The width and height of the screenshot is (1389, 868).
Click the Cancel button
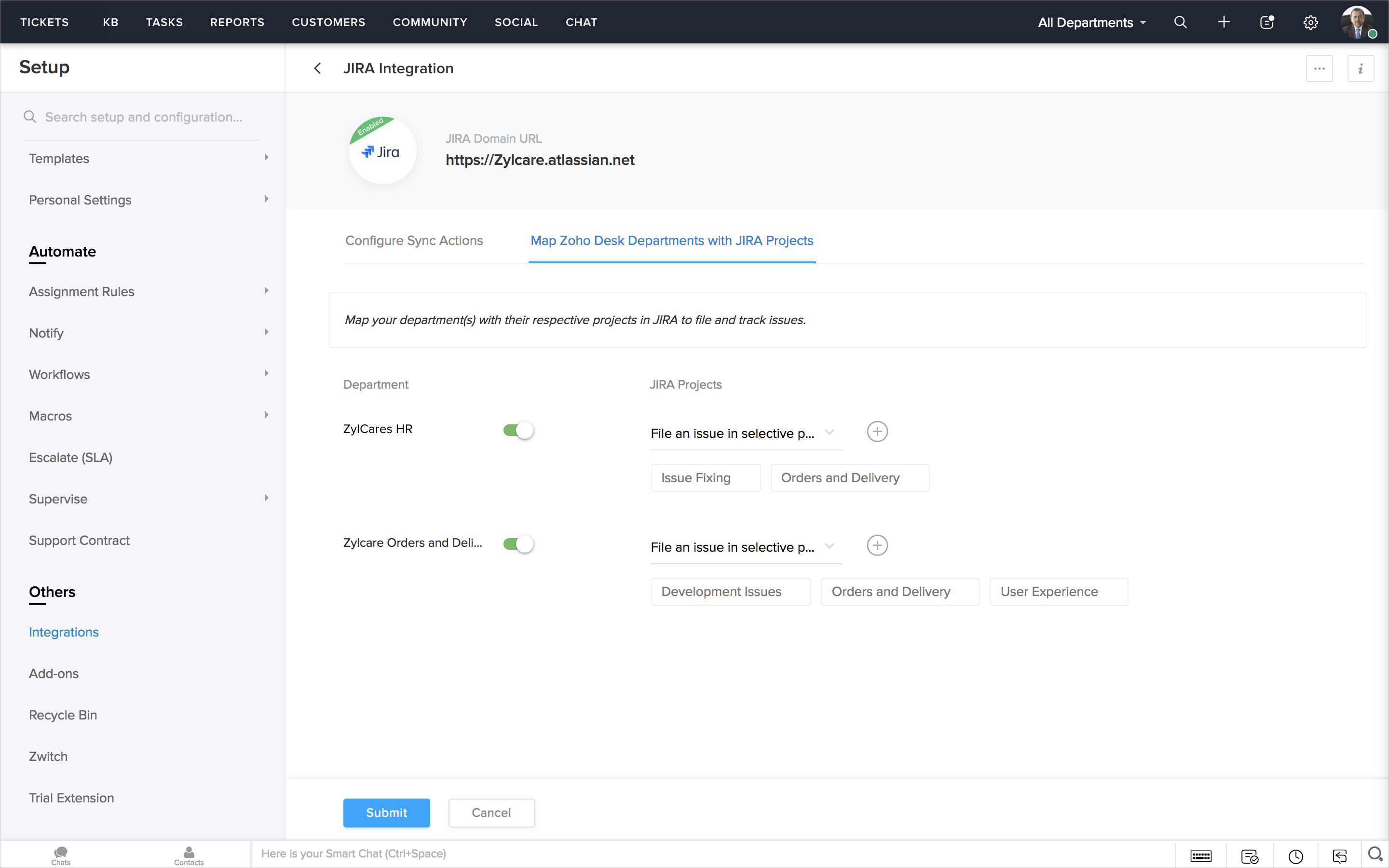coord(491,813)
